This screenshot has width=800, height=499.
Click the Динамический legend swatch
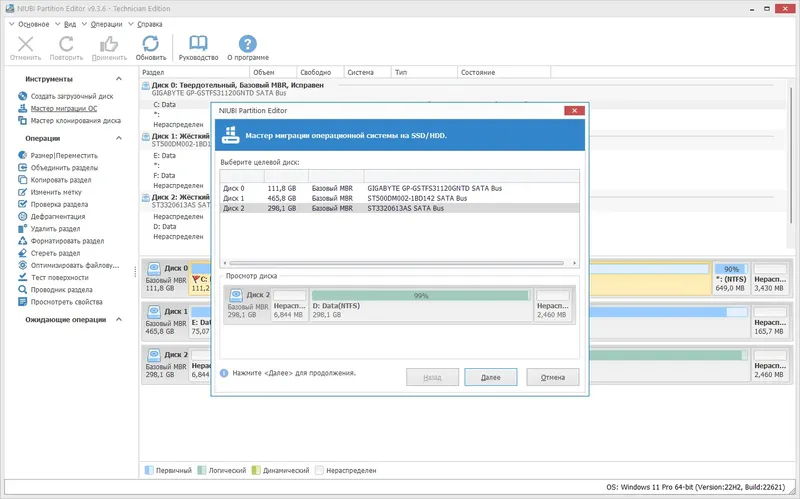click(256, 470)
